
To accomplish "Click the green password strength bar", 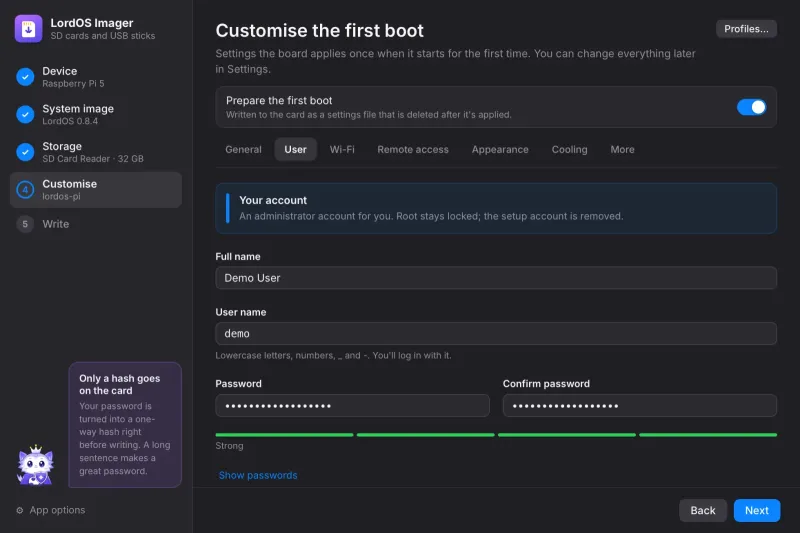I will (496, 435).
